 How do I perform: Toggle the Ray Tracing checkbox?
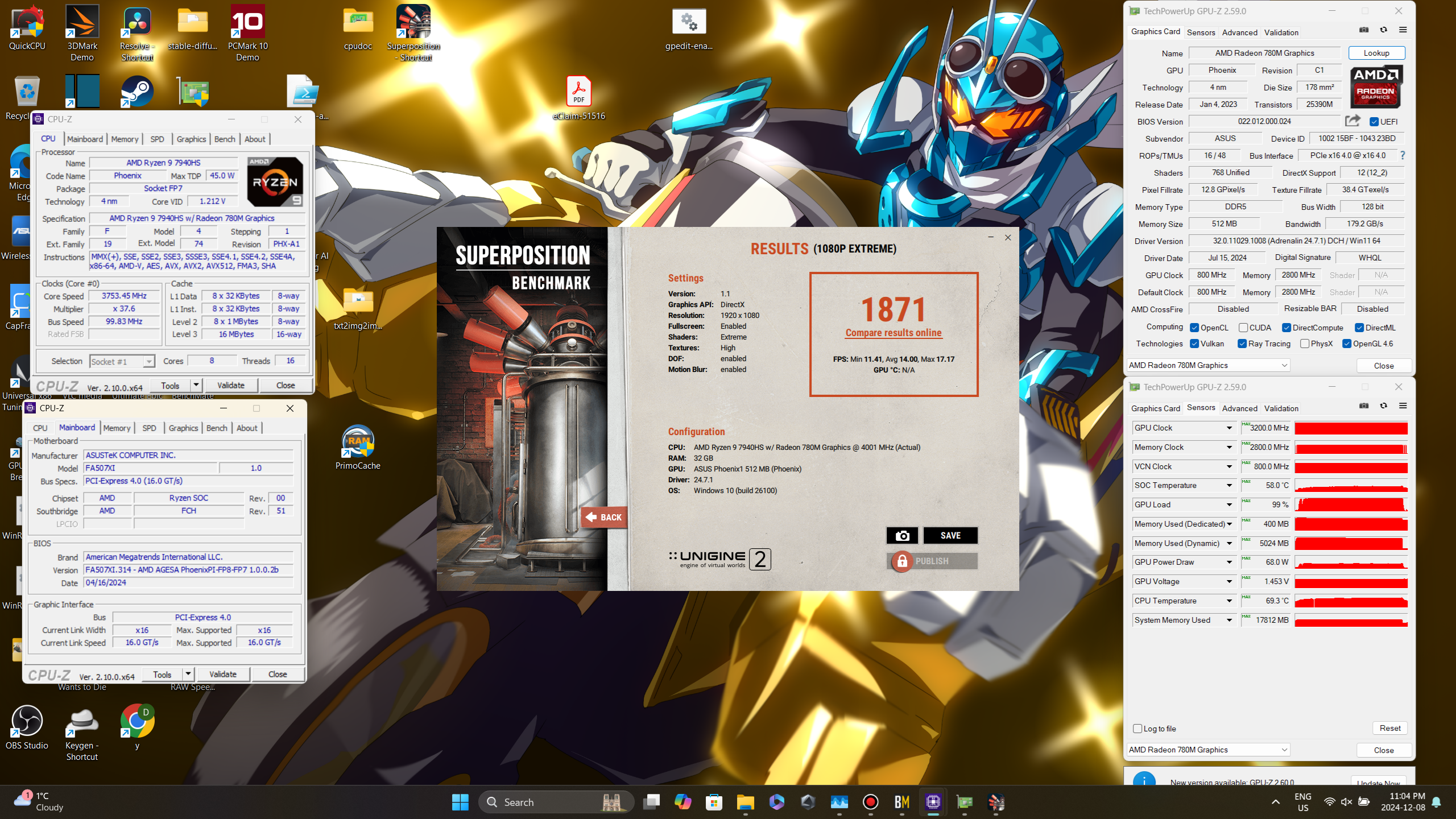click(x=1243, y=344)
